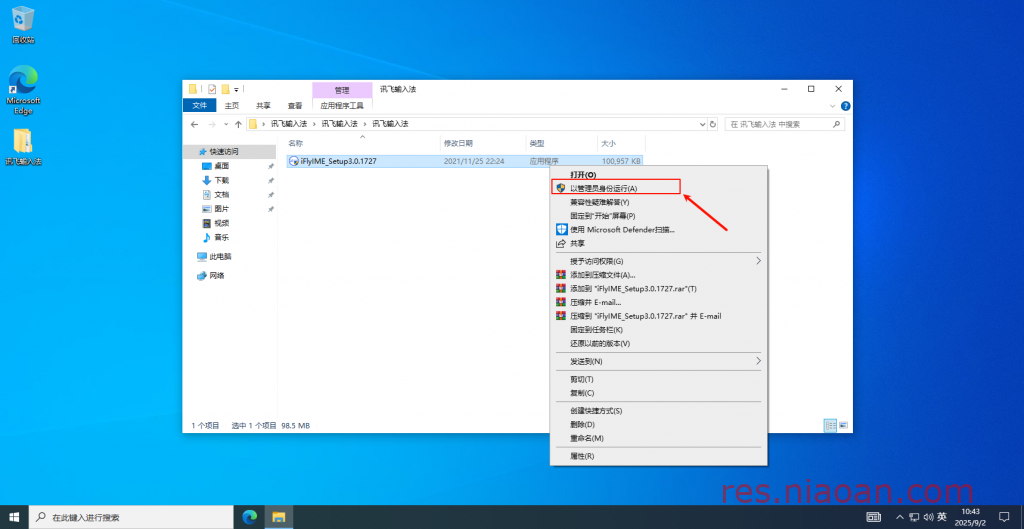Click 打开(O) in context menu
This screenshot has width=1024, height=529.
pyautogui.click(x=658, y=175)
